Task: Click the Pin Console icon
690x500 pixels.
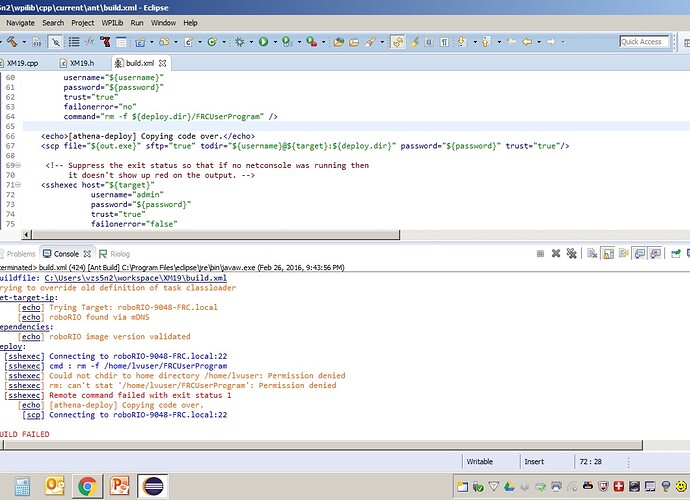Action: point(676,254)
